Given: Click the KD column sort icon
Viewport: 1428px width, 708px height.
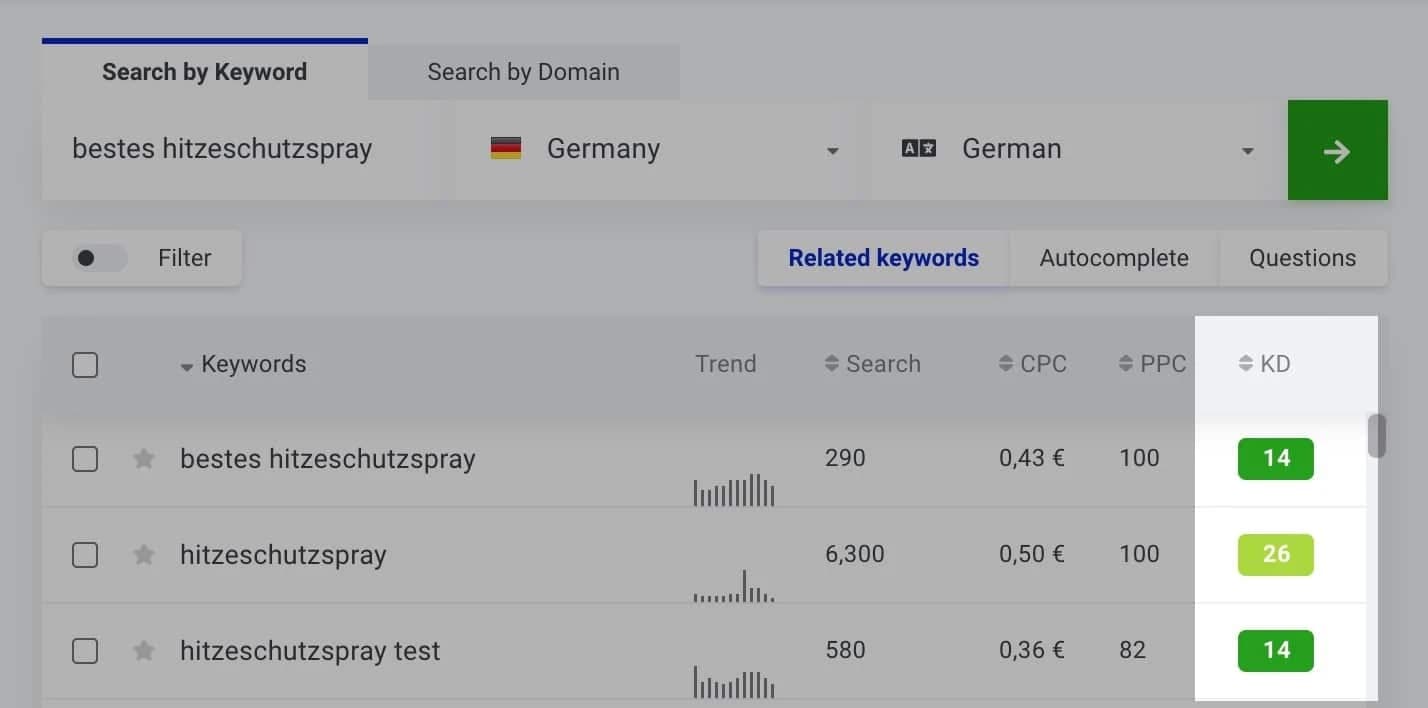Looking at the screenshot, I should point(1243,363).
